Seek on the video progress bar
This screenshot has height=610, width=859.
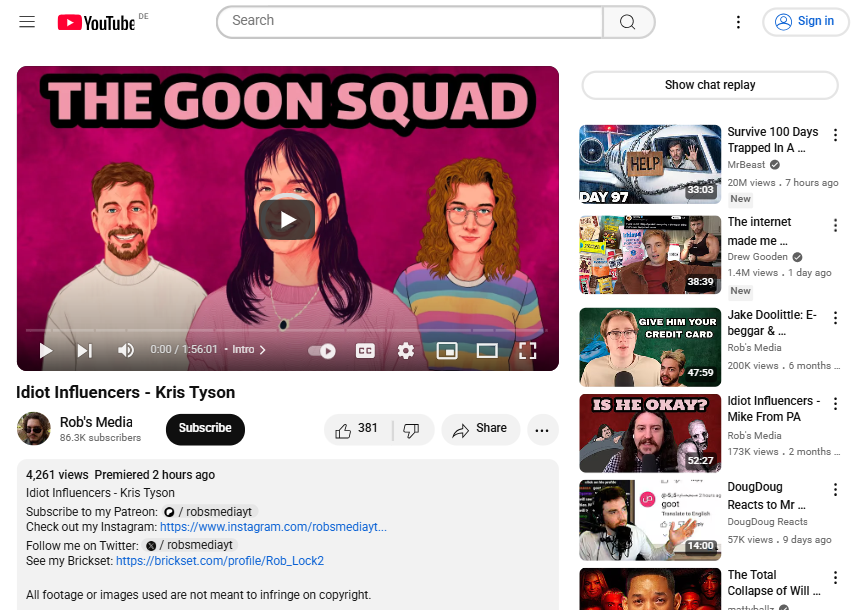tap(287, 330)
